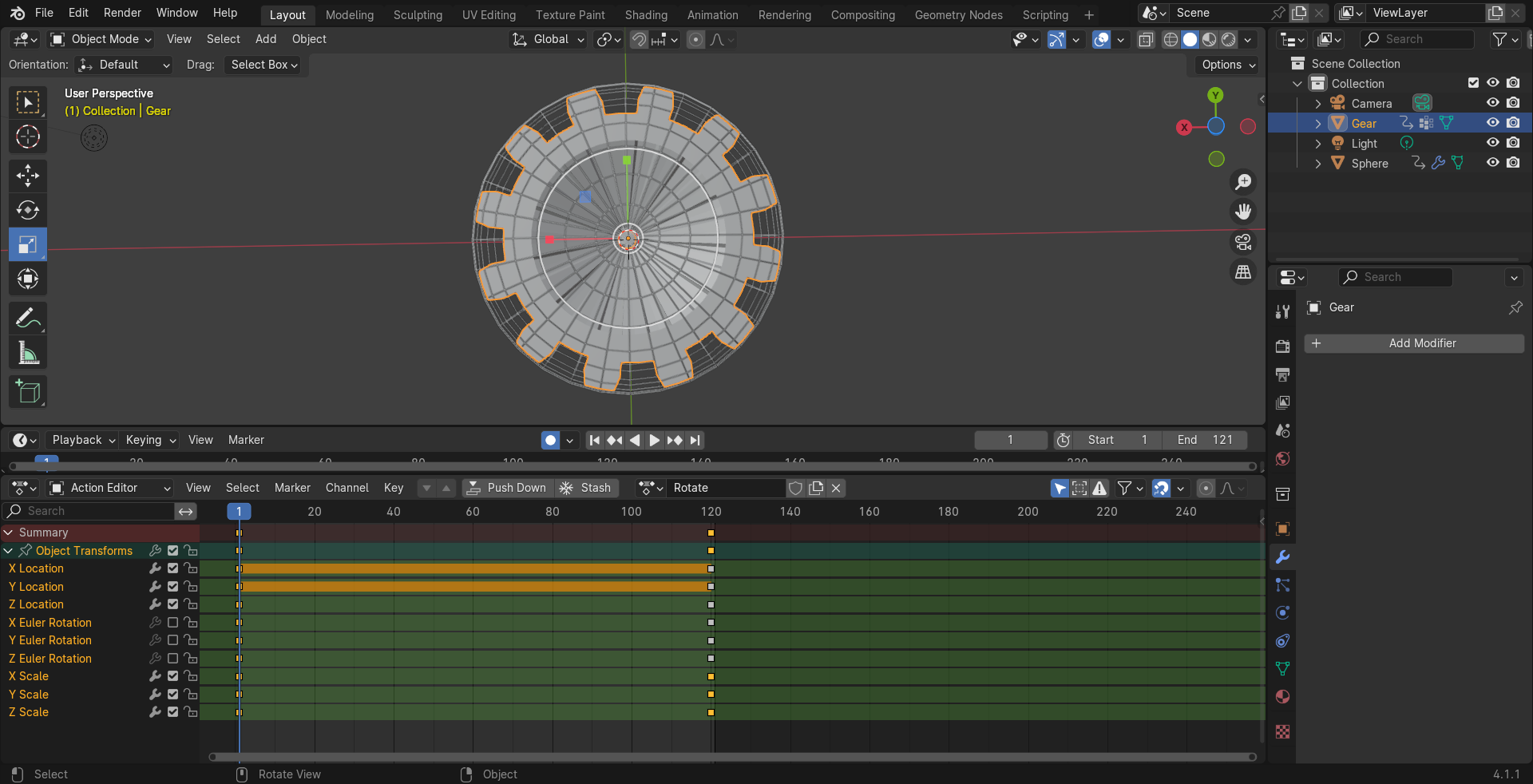Image resolution: width=1533 pixels, height=784 pixels.
Task: Uncheck the Collection exclude checkbox
Action: (x=1473, y=83)
